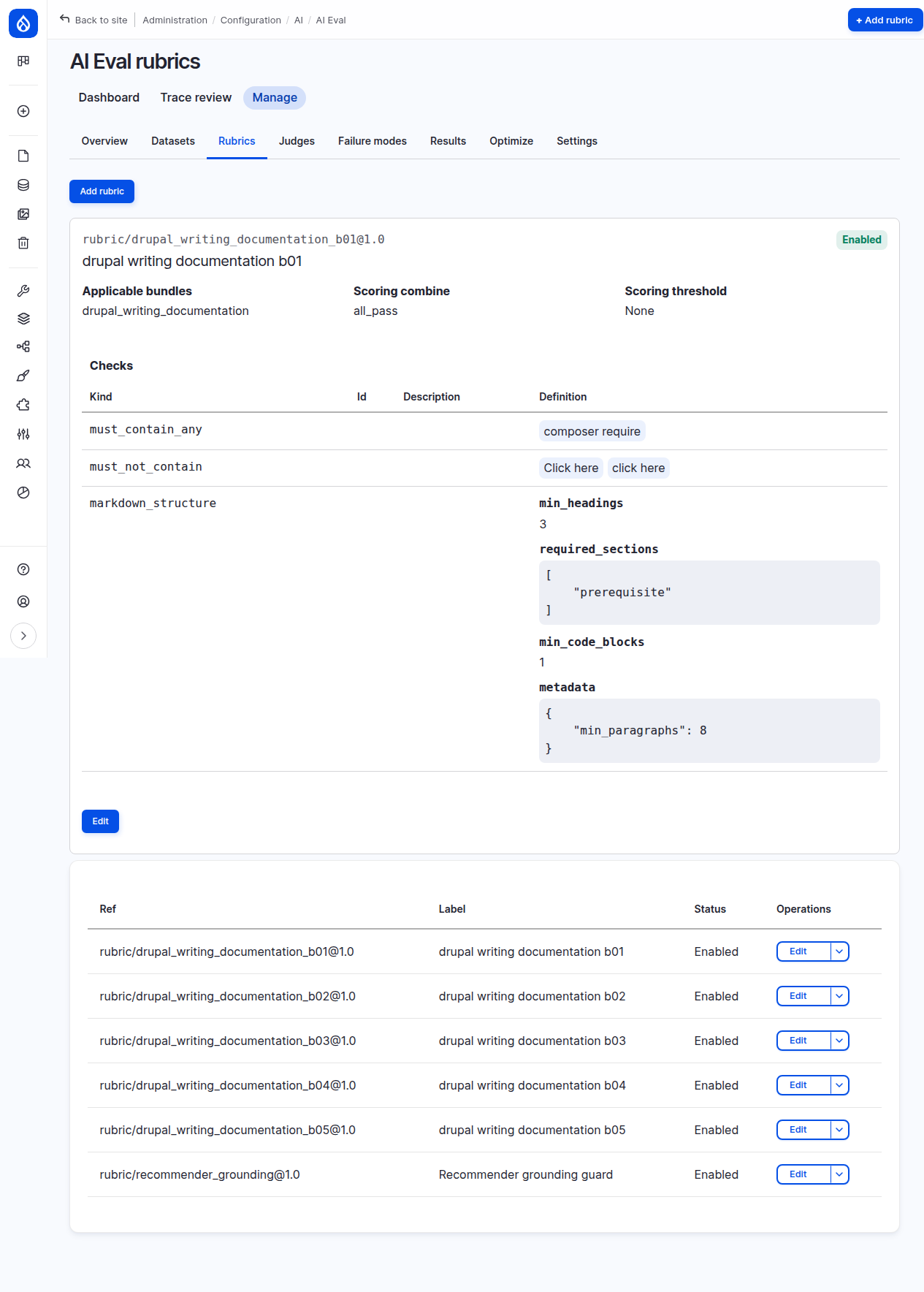
Task: Click the capitalized 'Click here' chip
Action: click(570, 468)
